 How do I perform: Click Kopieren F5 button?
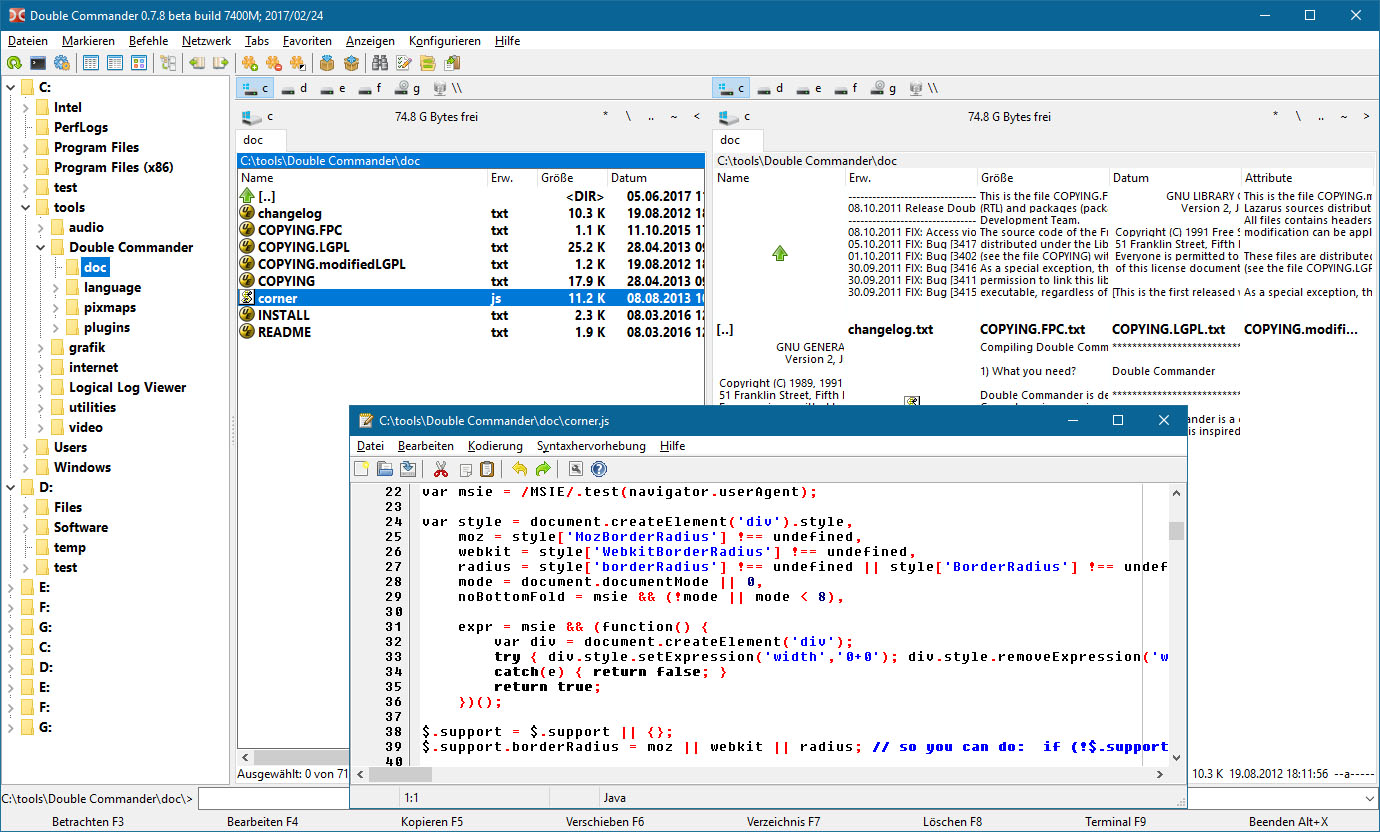point(432,822)
